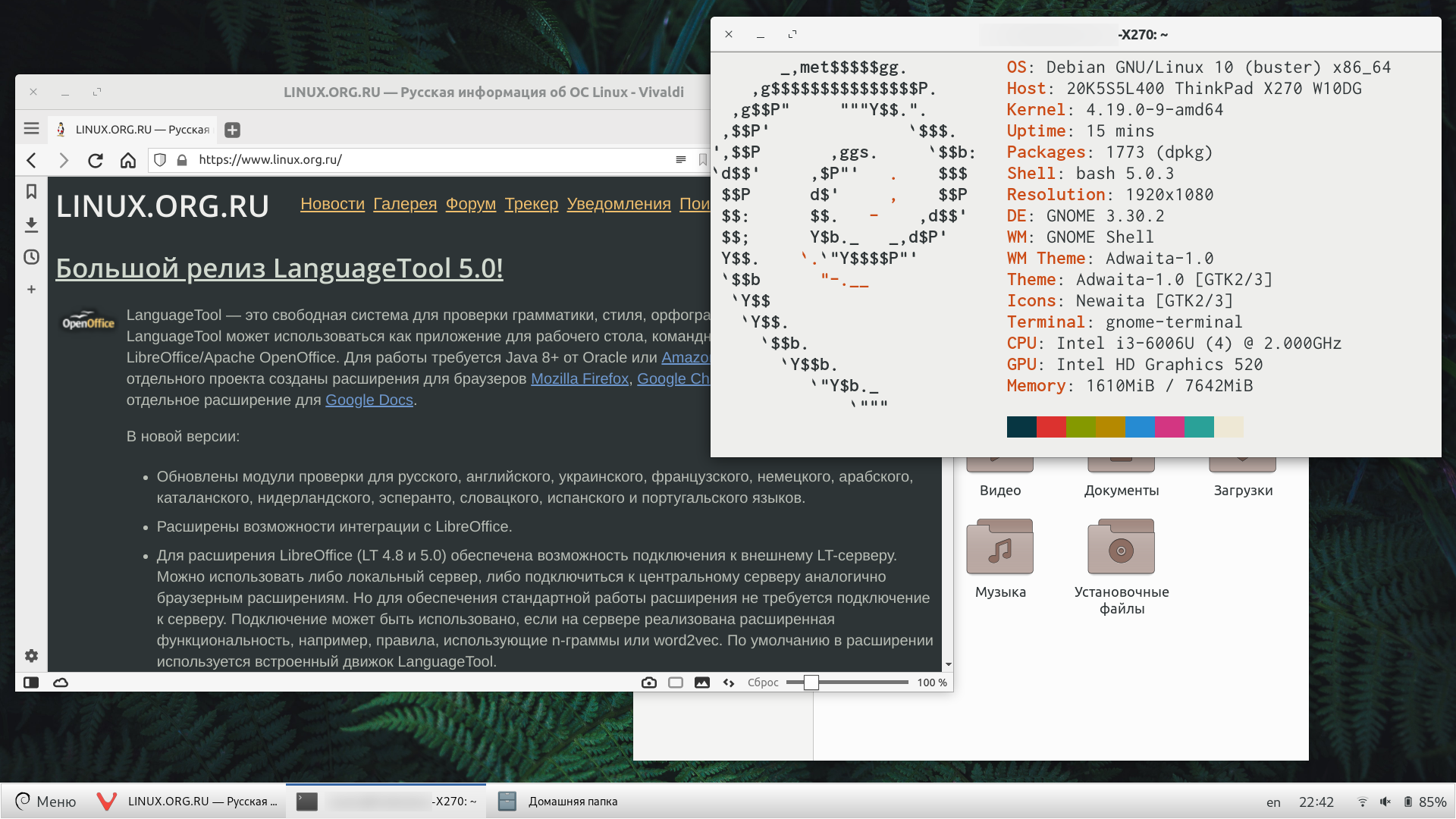This screenshot has height=819, width=1456.
Task: Open History panel in Vivaldi sidebar
Action: 31,257
